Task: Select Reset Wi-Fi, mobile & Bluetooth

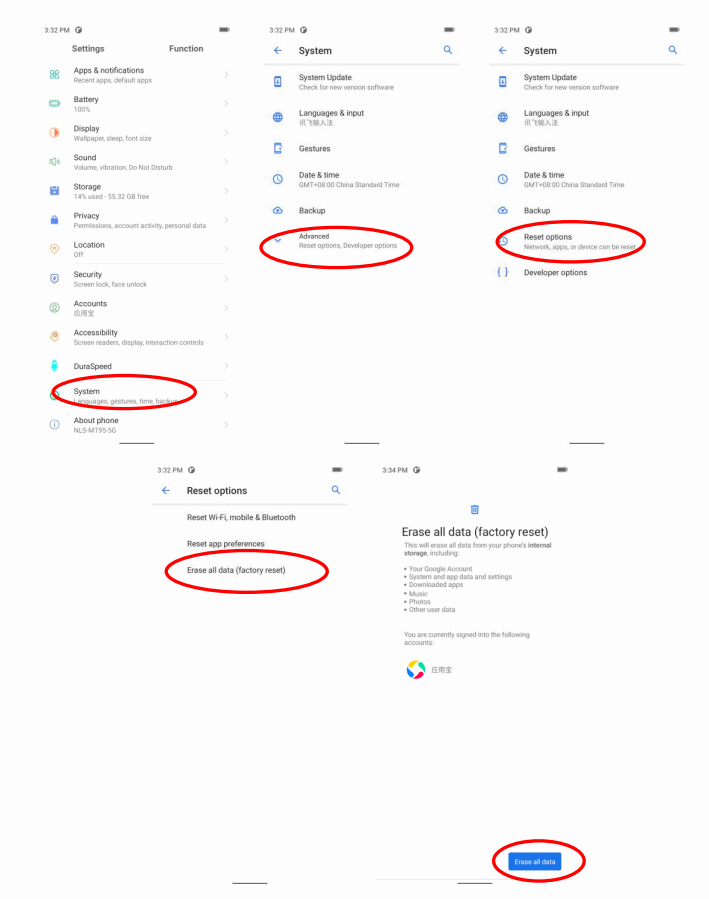Action: point(241,517)
